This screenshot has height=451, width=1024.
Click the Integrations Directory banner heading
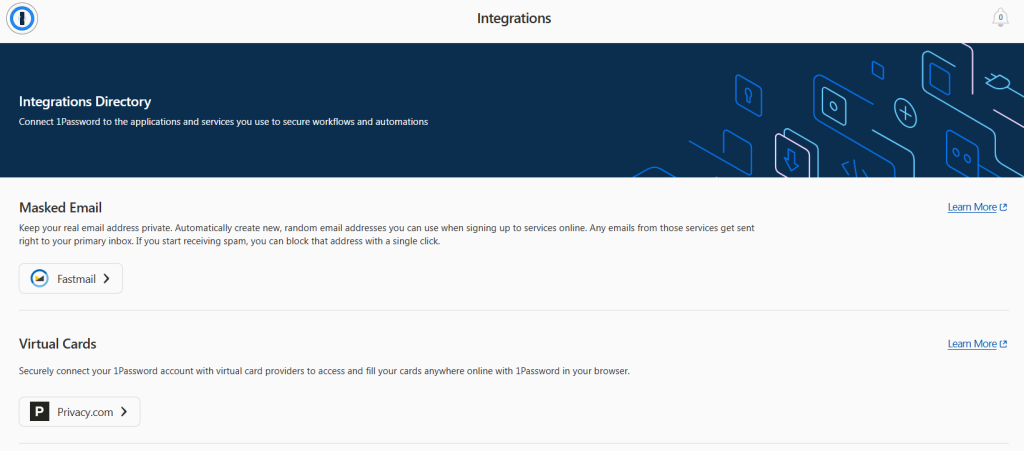tap(85, 101)
